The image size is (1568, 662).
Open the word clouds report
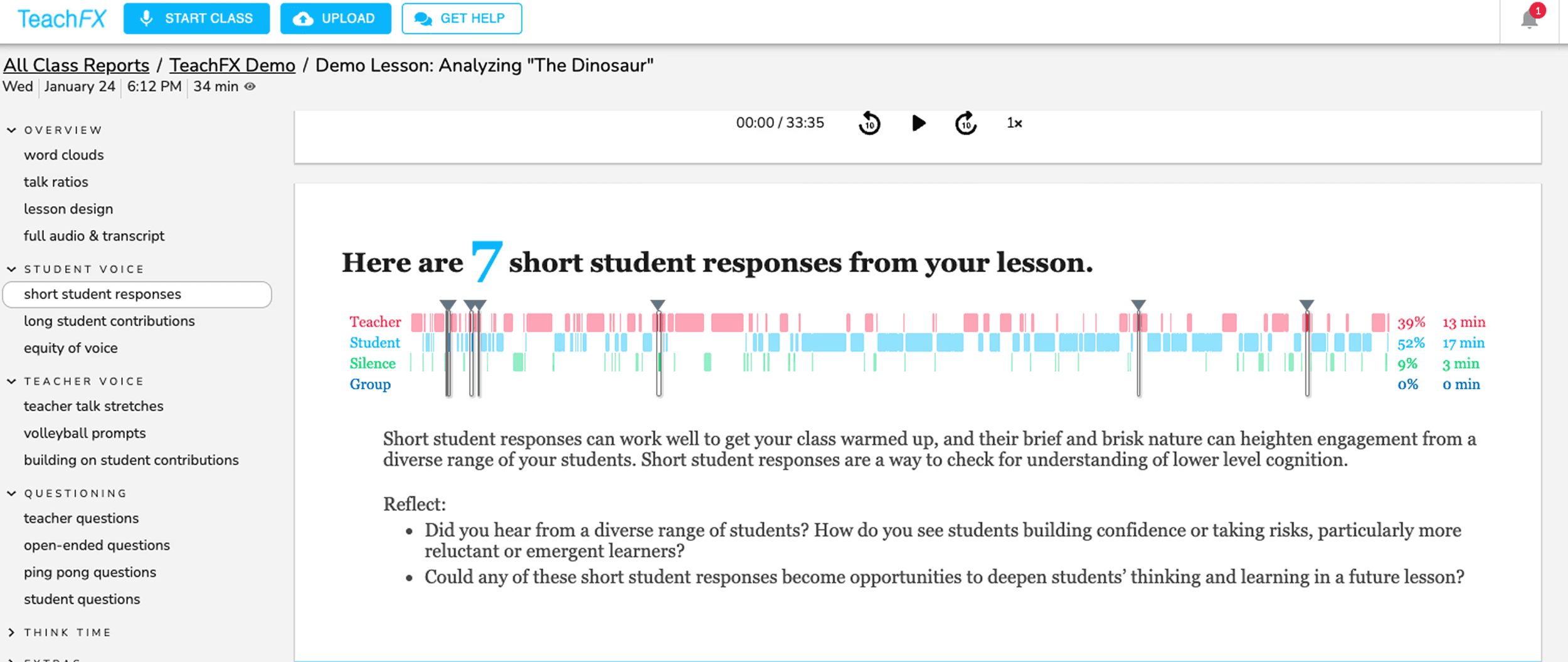coord(63,155)
